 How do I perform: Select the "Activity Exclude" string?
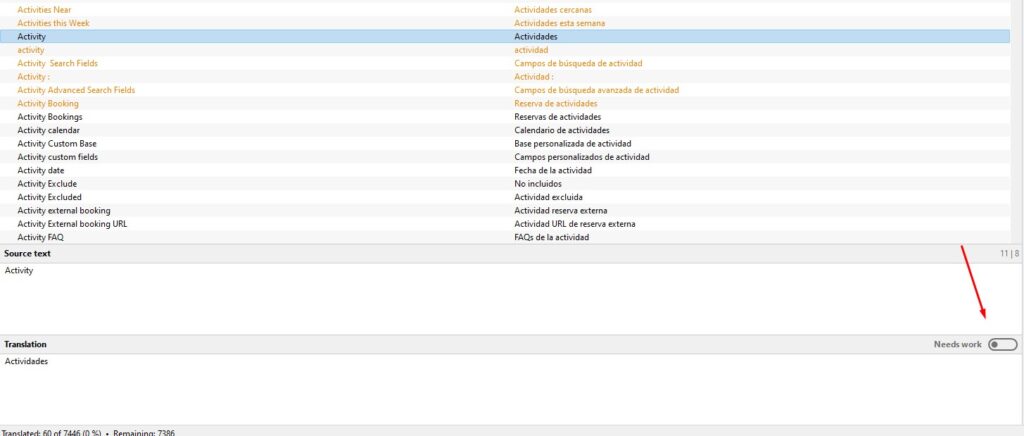coord(47,184)
